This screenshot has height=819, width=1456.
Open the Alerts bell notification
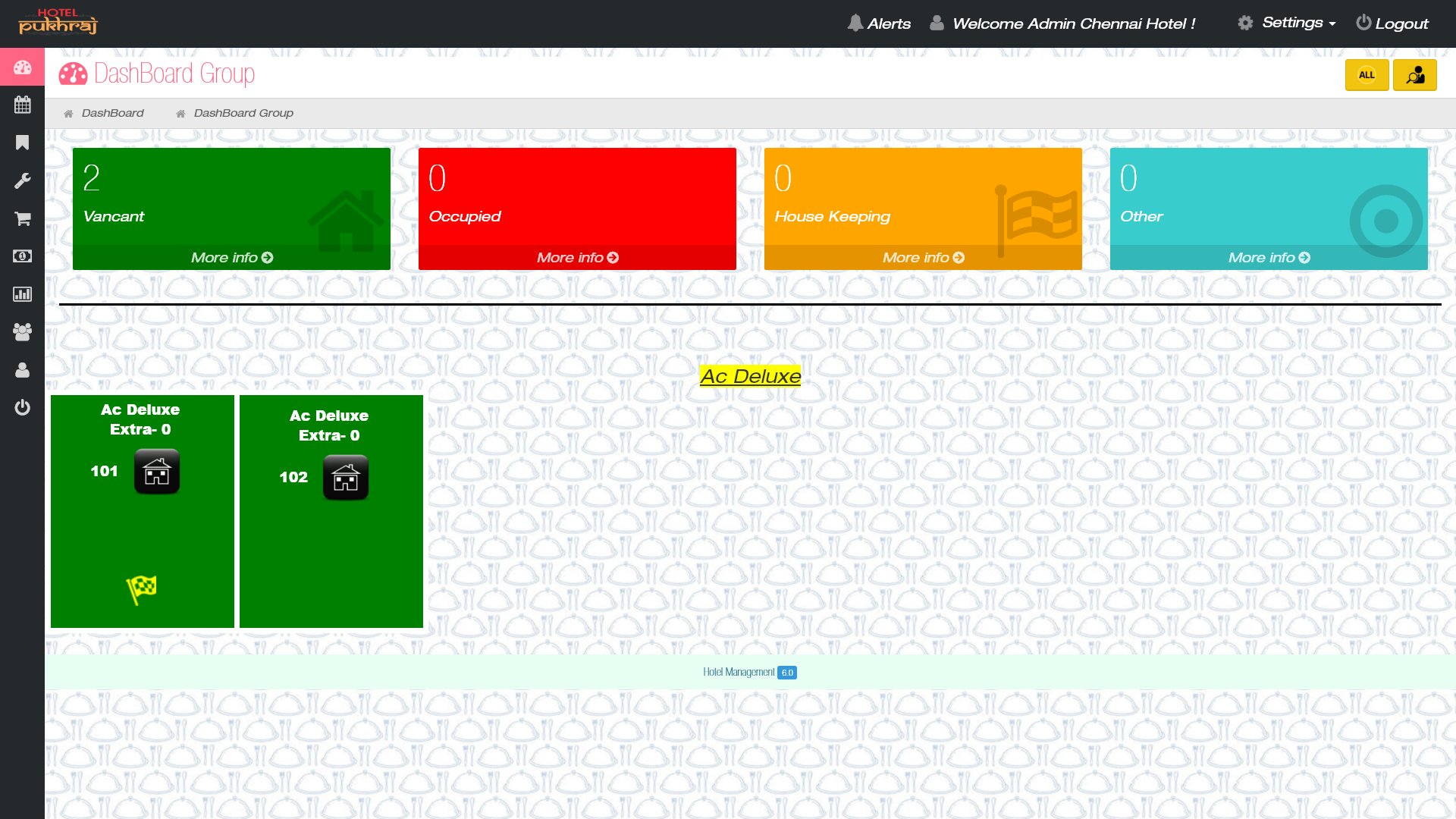click(x=879, y=24)
